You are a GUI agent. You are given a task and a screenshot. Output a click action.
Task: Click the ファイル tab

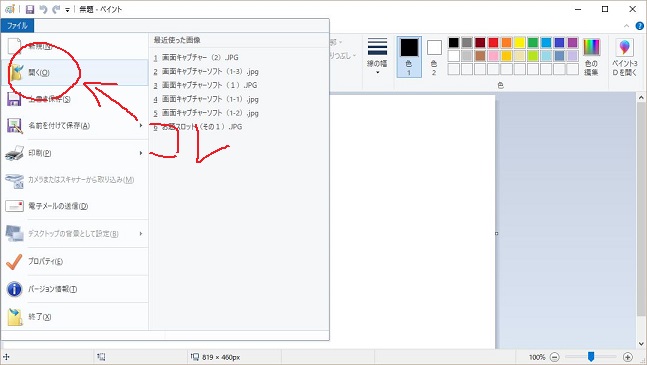click(17, 26)
